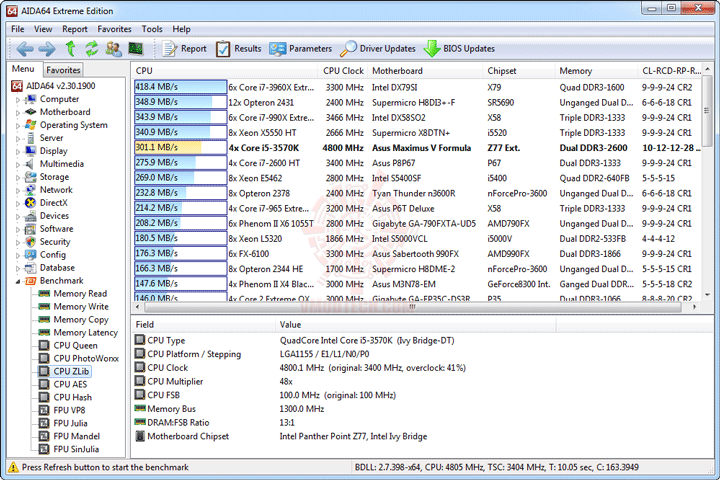Select AIDA64 v2.30.1900 root node icon

[17, 86]
